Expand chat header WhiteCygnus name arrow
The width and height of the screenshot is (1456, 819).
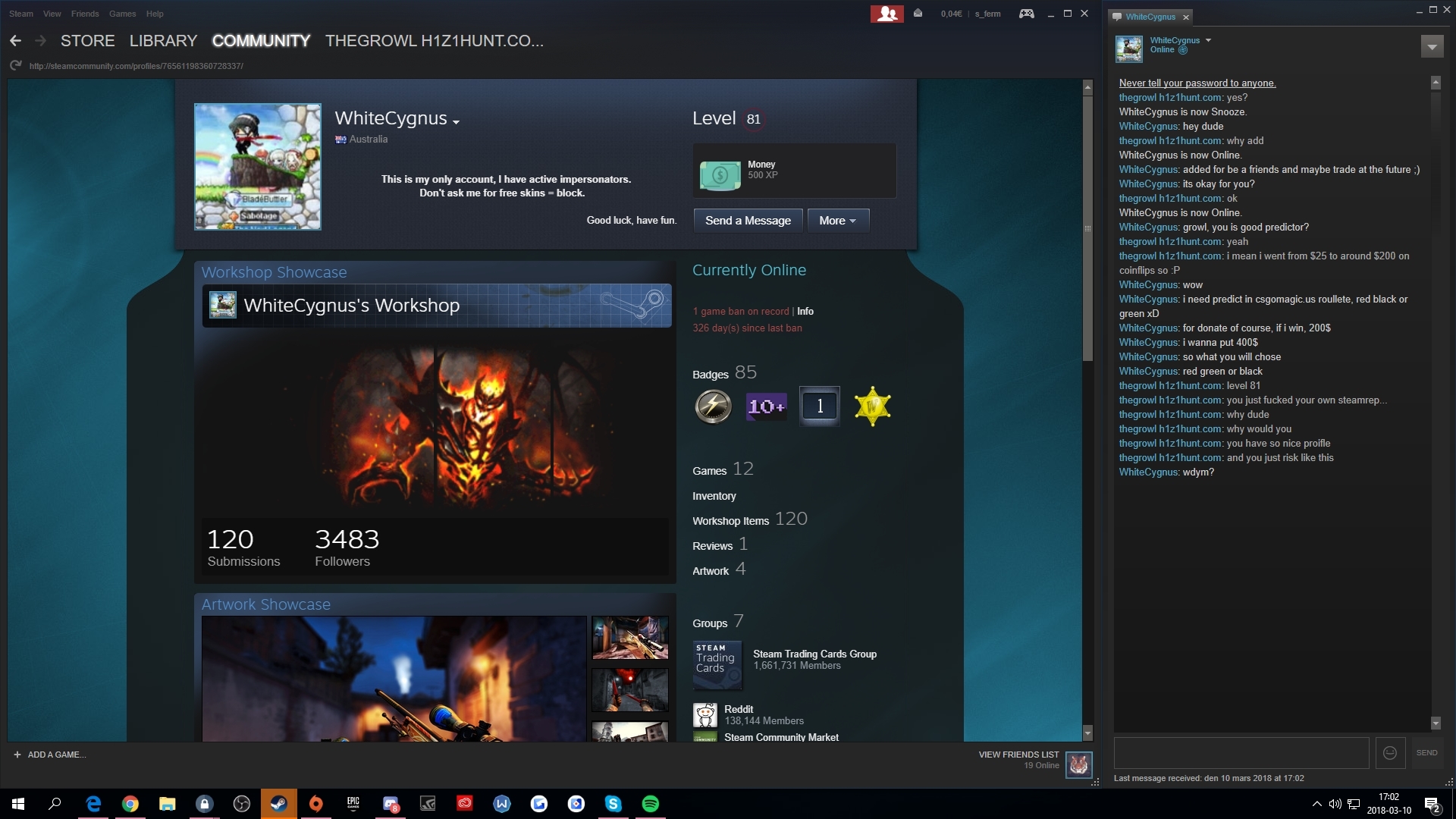1208,40
